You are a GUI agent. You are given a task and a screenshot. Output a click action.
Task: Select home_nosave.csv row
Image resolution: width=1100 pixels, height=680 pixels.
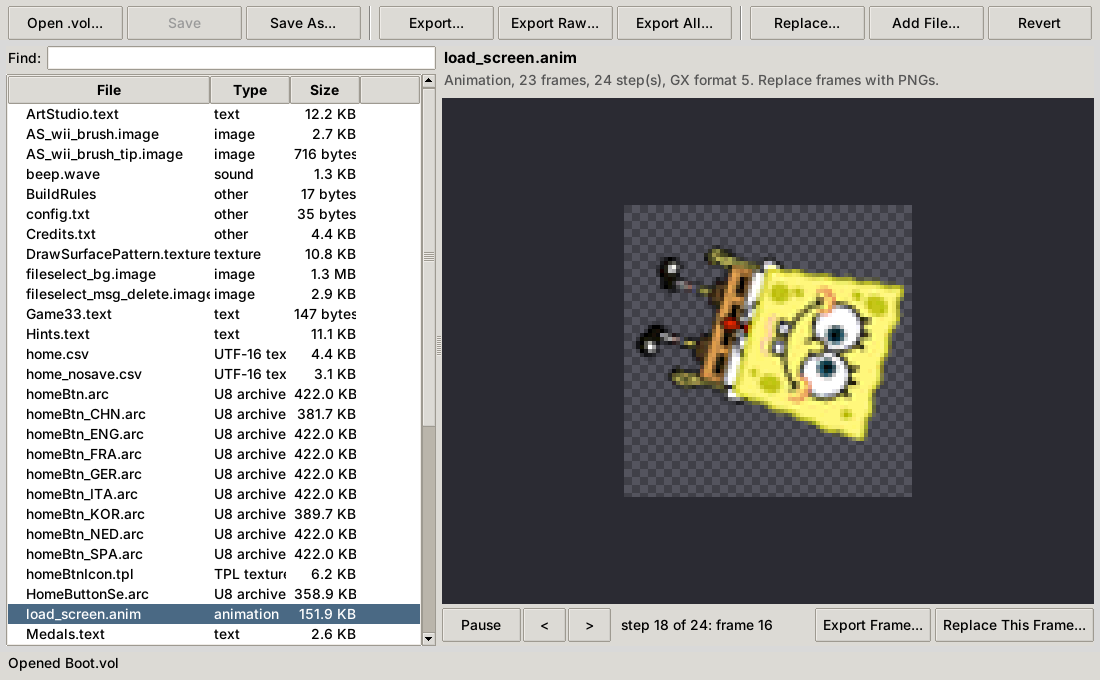pos(214,374)
